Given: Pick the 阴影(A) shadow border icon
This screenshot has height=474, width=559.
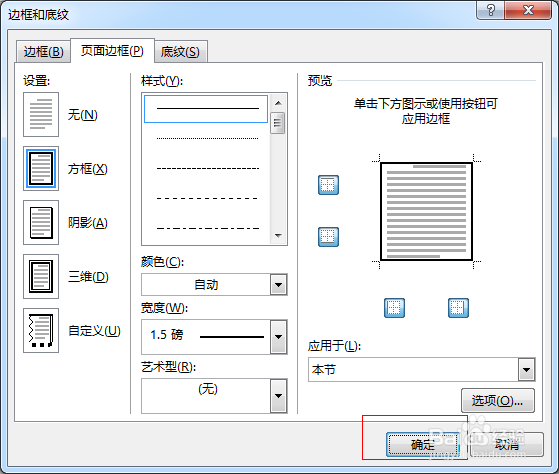Looking at the screenshot, I should pos(41,222).
